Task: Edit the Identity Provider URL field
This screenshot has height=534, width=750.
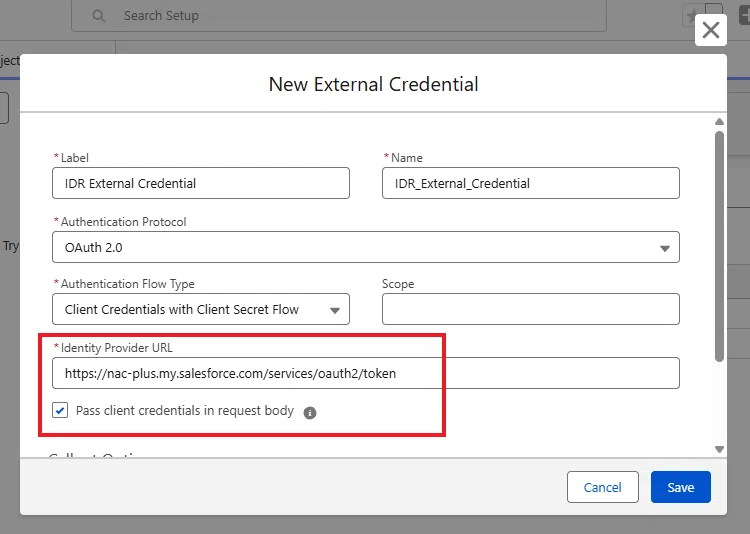Action: 365,373
